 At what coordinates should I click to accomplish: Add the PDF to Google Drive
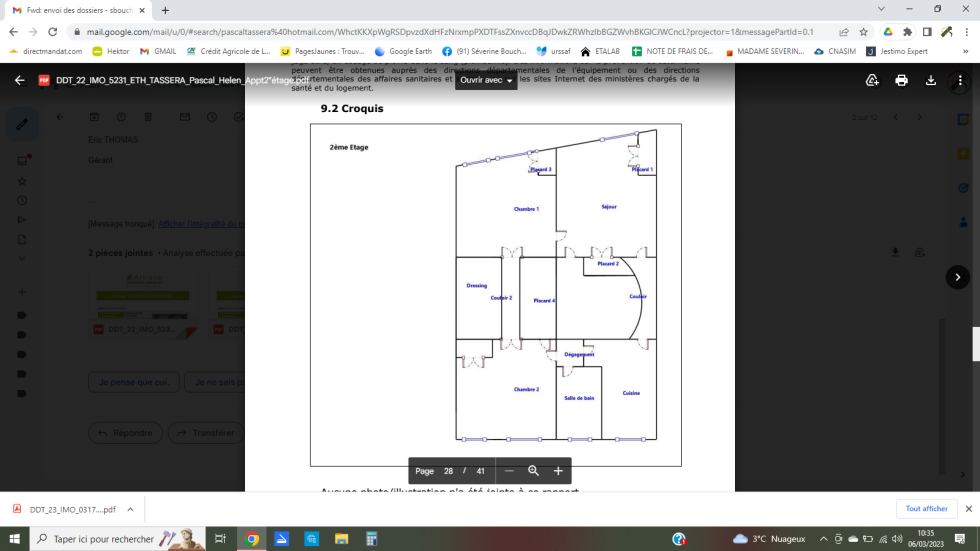pos(872,80)
